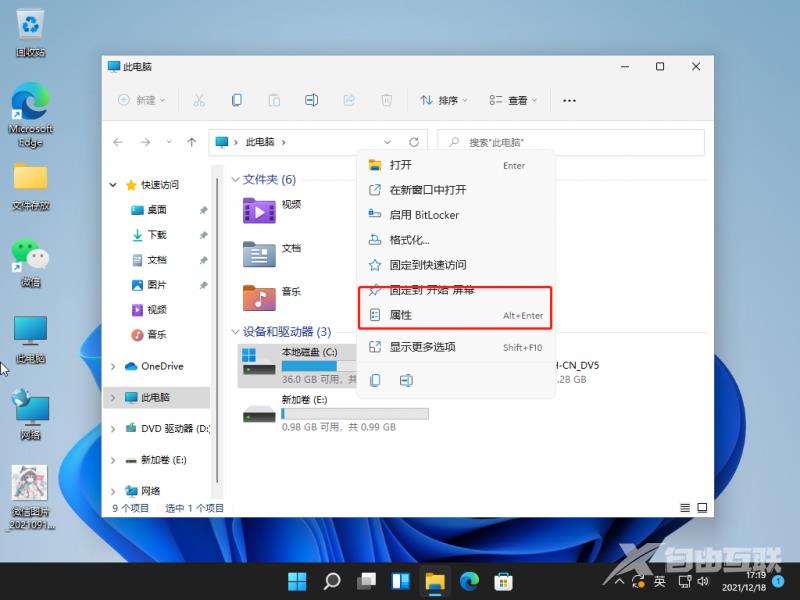Click the Delete trash icon in toolbar
Viewport: 800px width, 600px height.
pos(387,100)
